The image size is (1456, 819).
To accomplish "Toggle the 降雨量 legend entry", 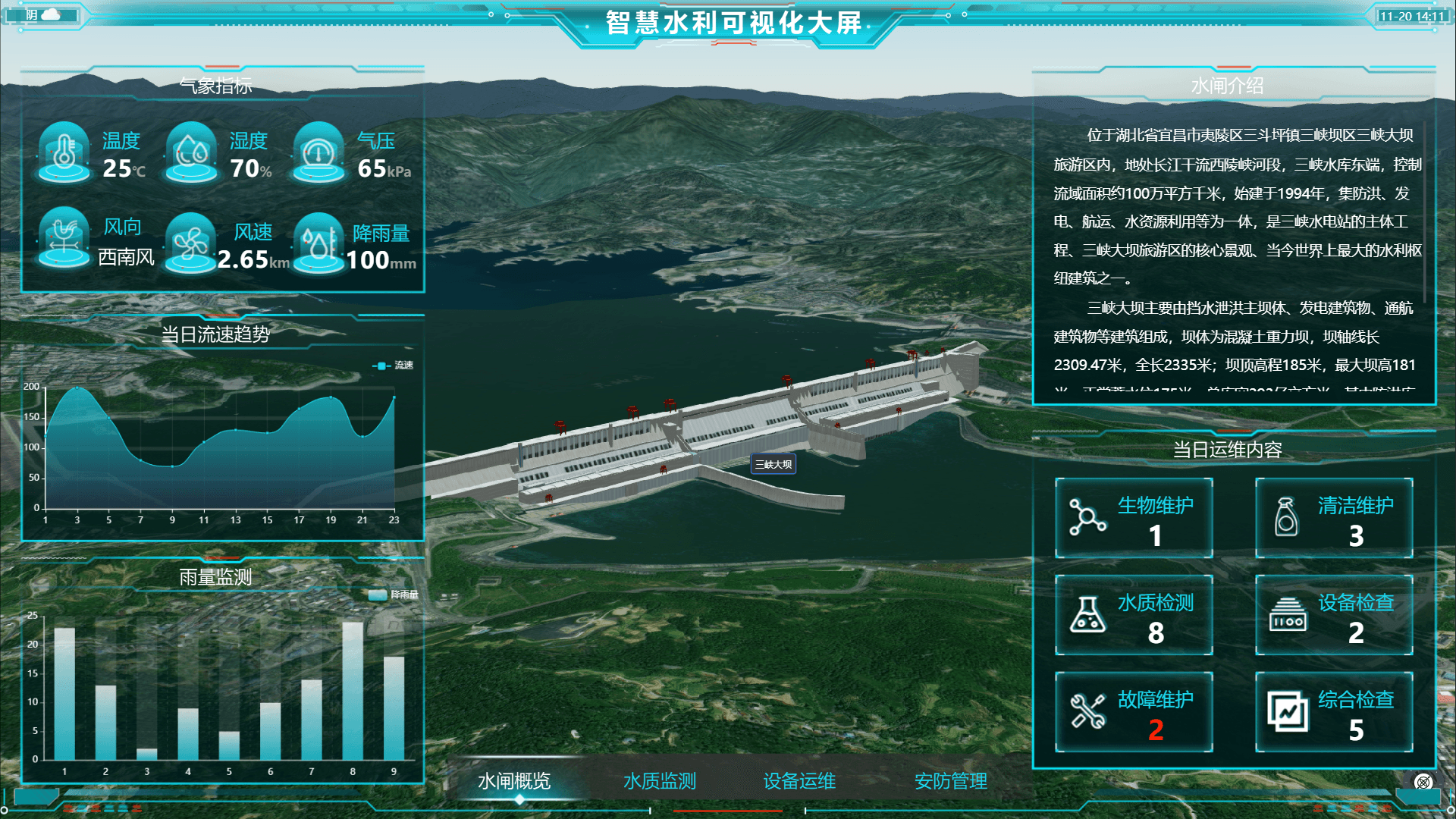I will click(393, 595).
